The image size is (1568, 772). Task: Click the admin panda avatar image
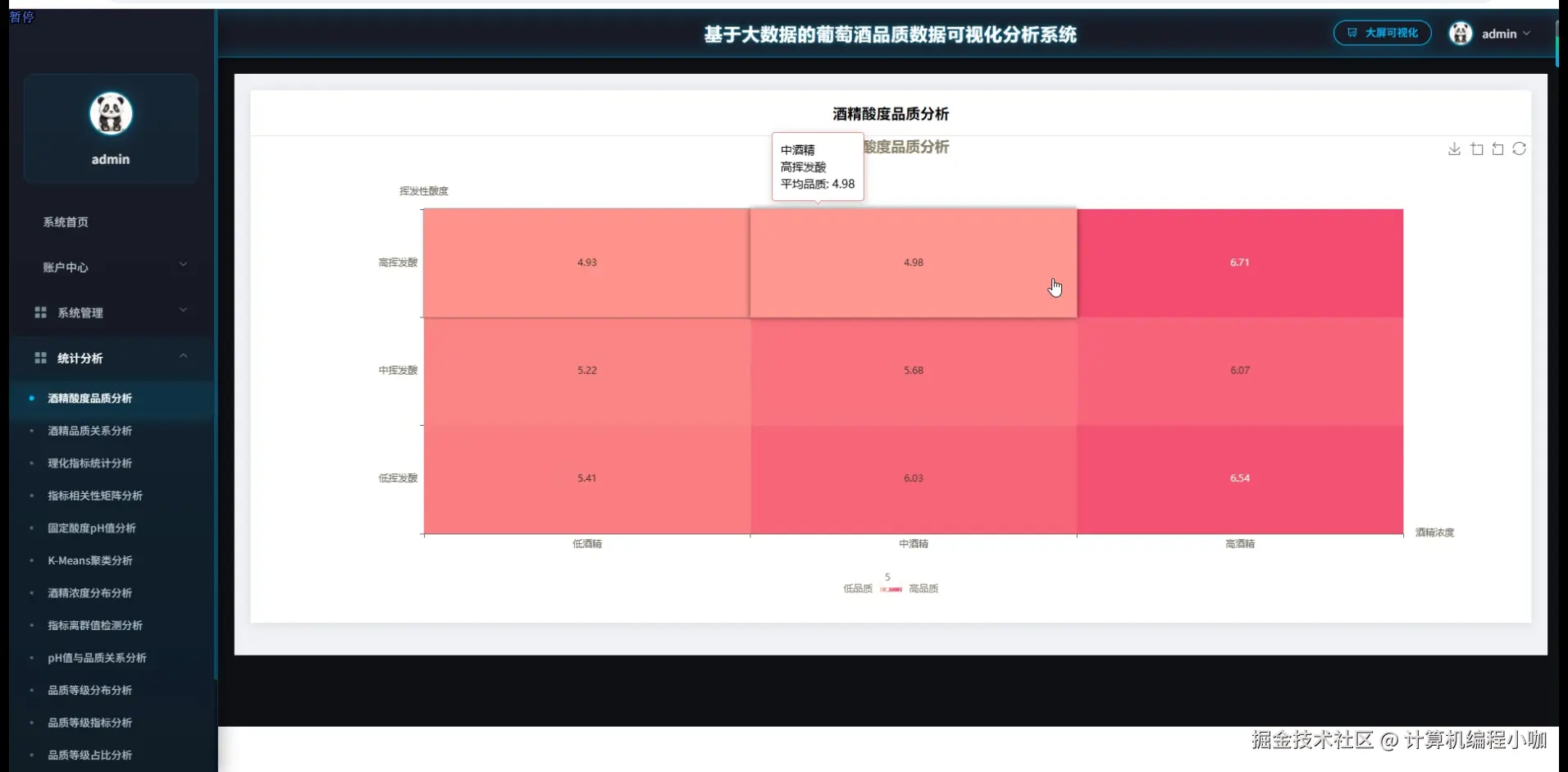coord(110,113)
